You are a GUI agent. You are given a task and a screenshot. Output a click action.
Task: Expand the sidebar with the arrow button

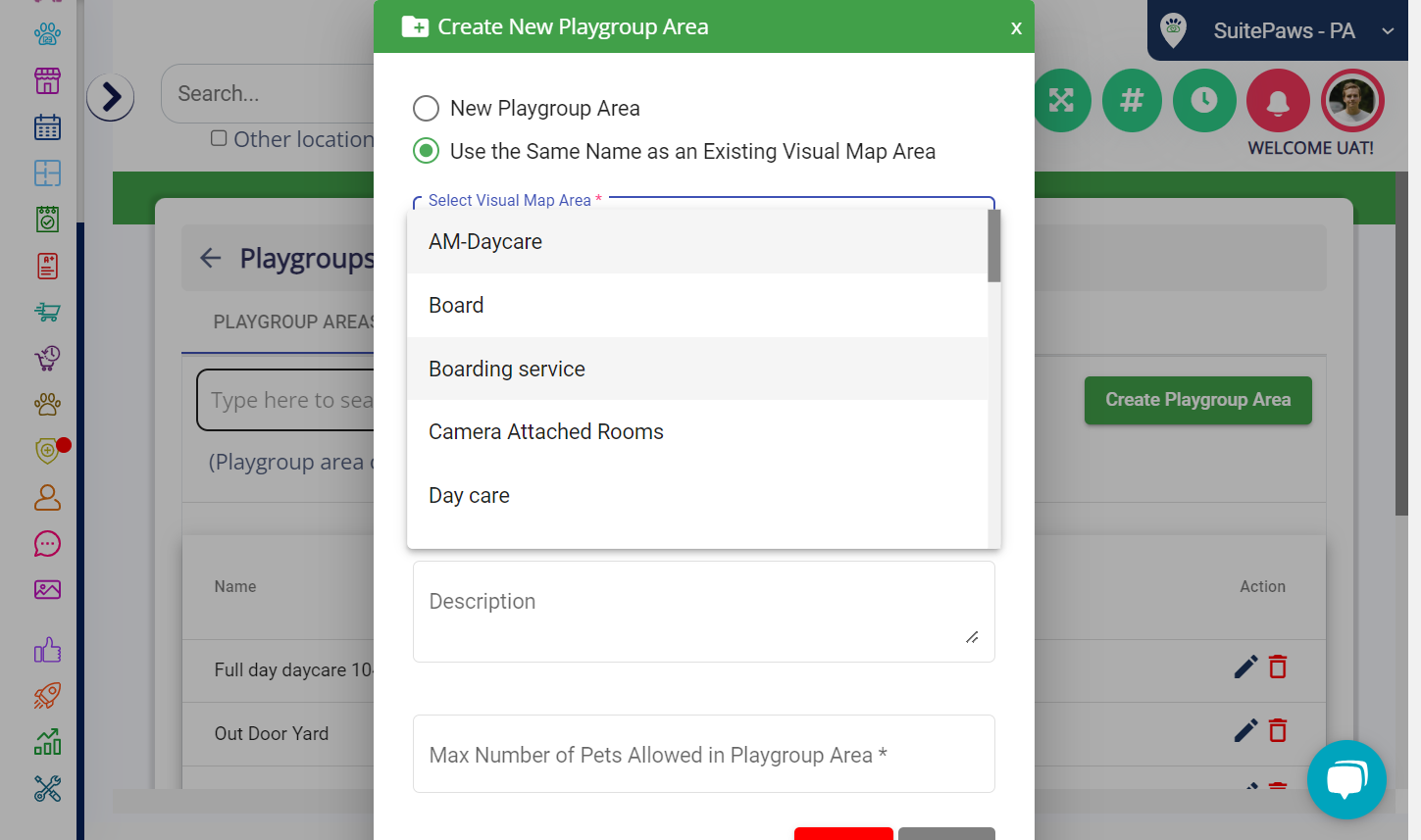111,97
